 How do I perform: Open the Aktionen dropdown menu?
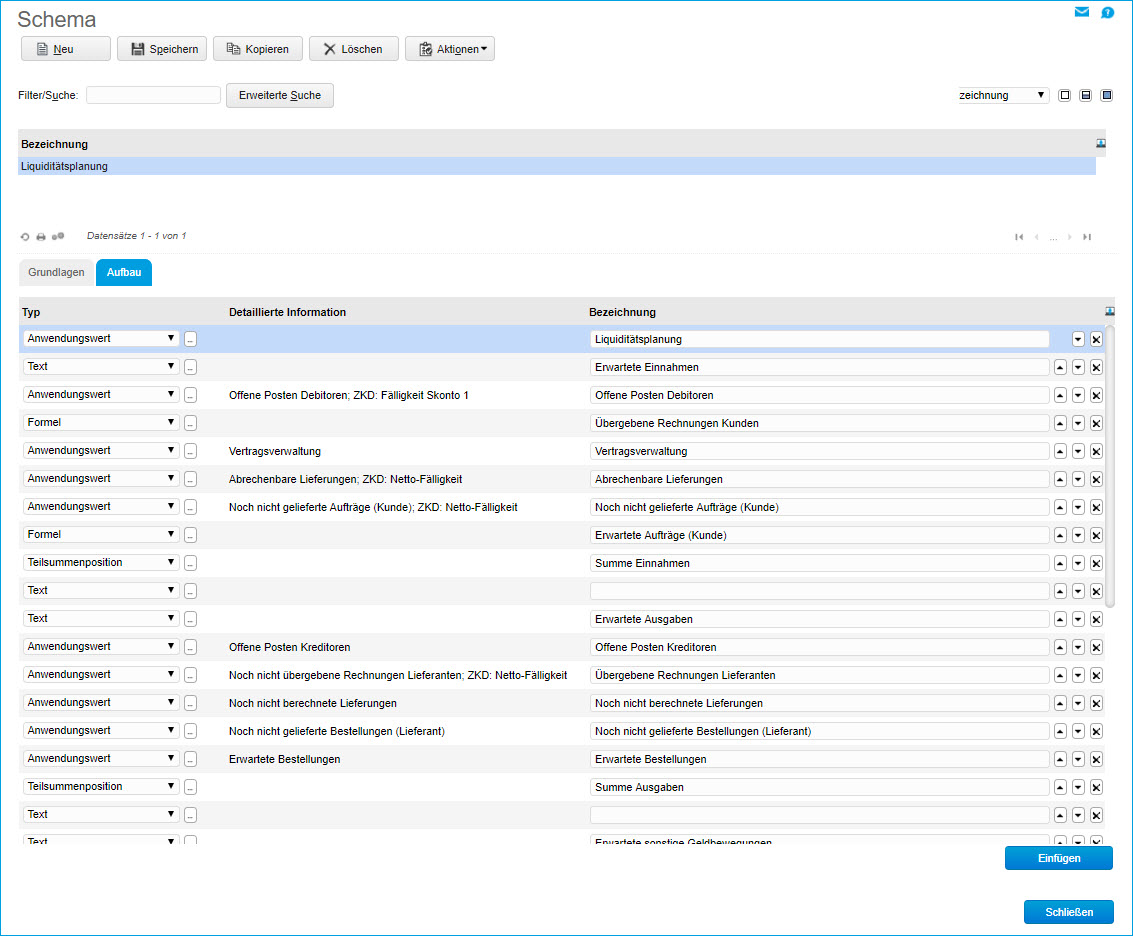click(x=450, y=49)
